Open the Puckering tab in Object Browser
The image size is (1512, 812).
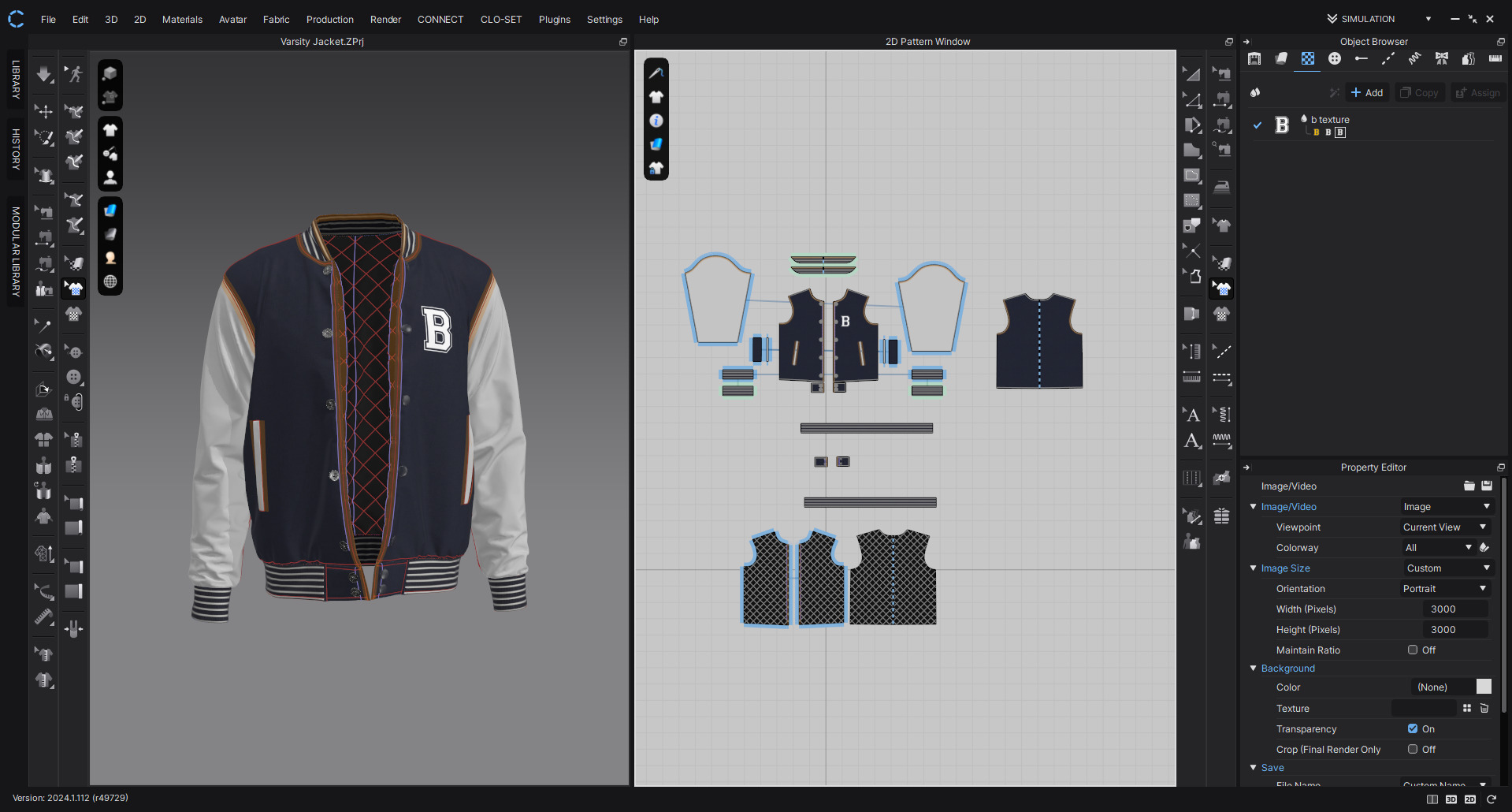click(x=1415, y=58)
